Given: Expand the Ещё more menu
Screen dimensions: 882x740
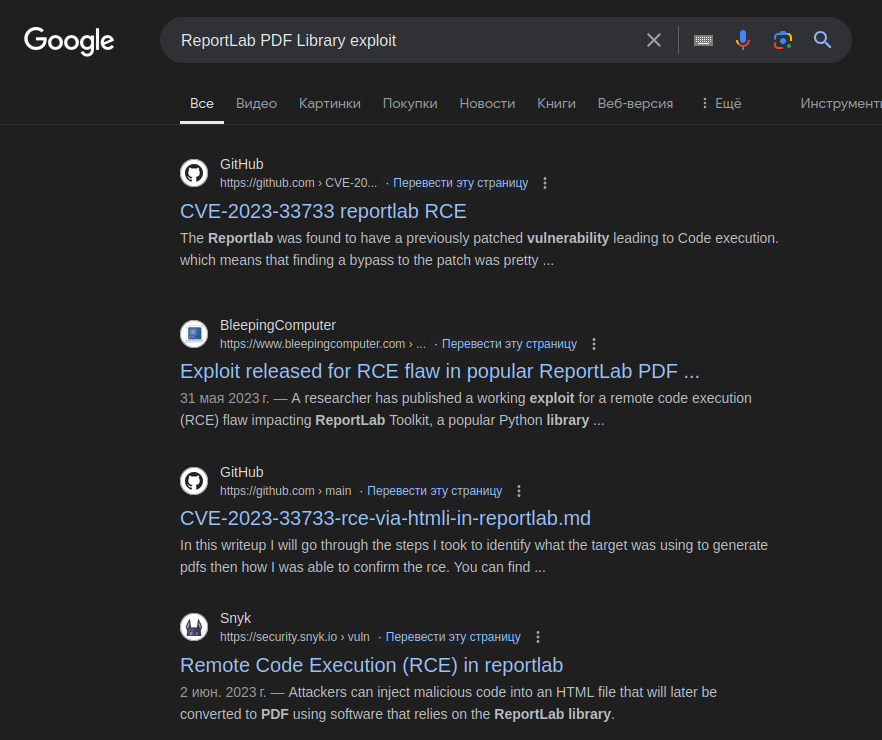Looking at the screenshot, I should coord(721,103).
